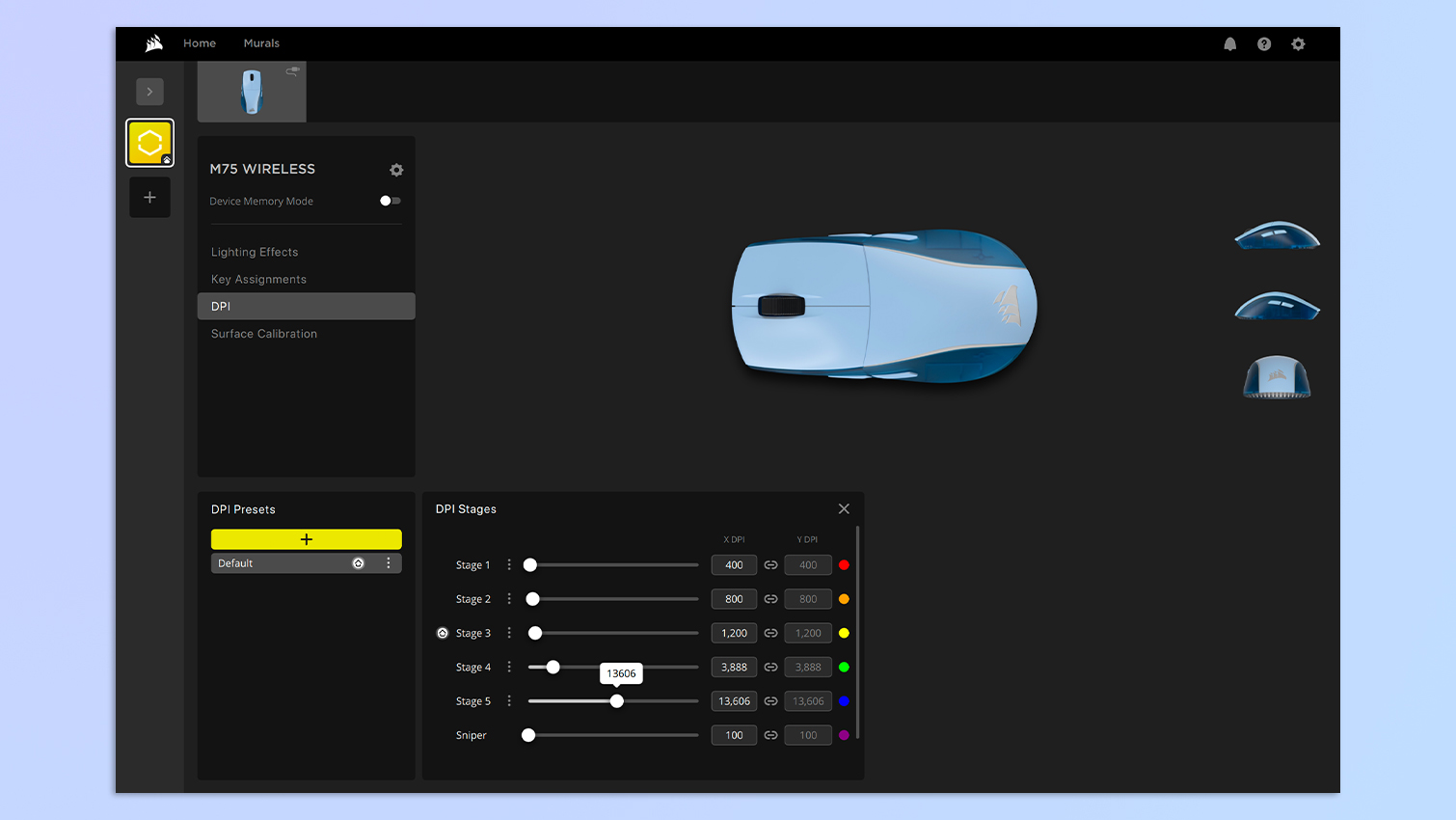This screenshot has height=820, width=1456.
Task: Click the Stage 2 orange color swatch
Action: tap(844, 599)
